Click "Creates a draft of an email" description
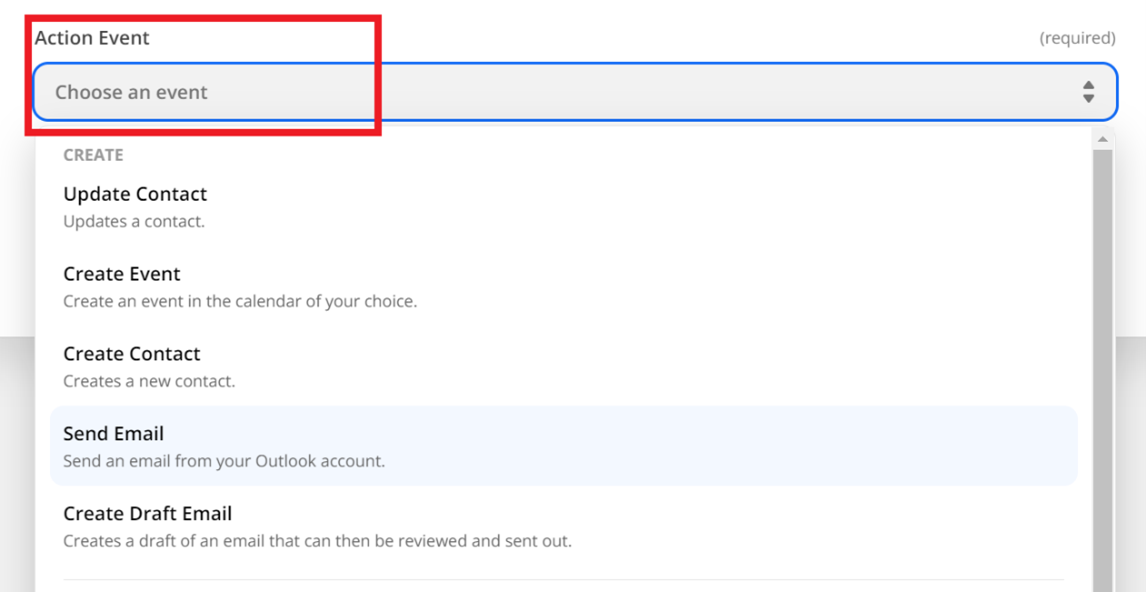The height and width of the screenshot is (592, 1146). pos(317,541)
